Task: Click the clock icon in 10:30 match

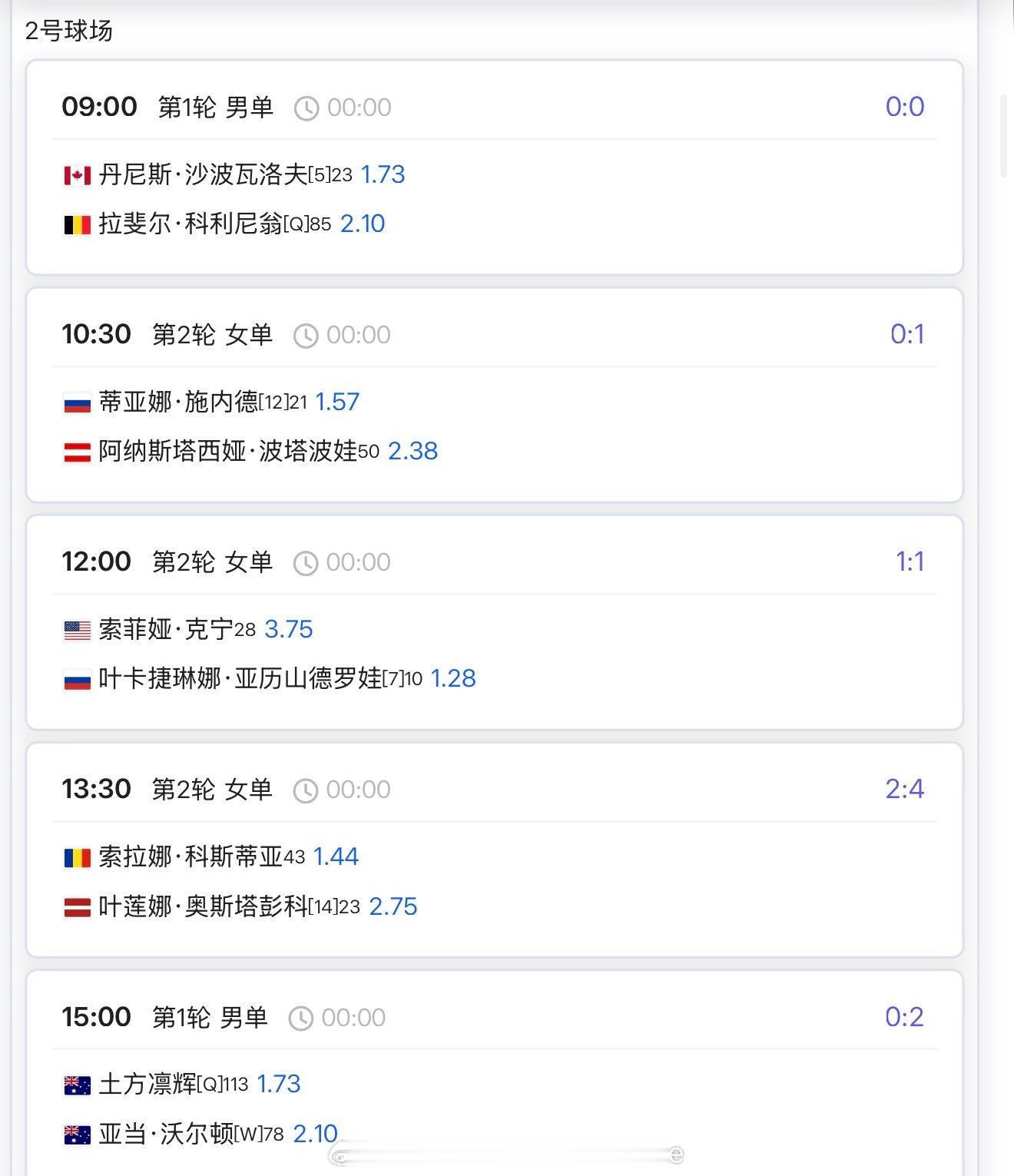Action: (x=306, y=336)
